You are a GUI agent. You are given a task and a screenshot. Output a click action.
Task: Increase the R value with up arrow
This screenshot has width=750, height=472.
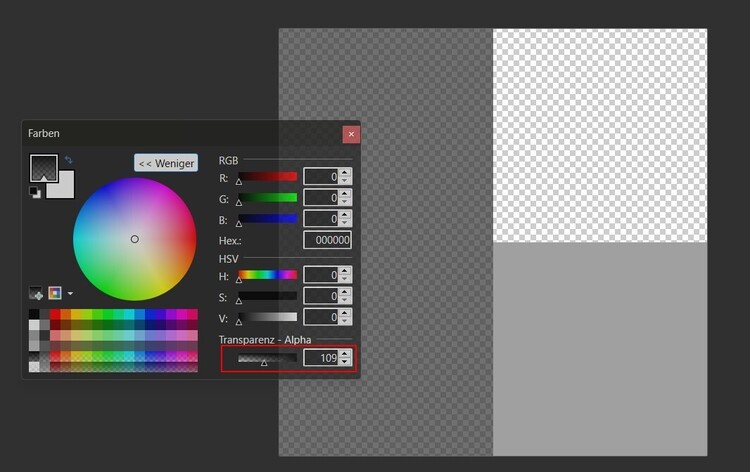(x=345, y=173)
